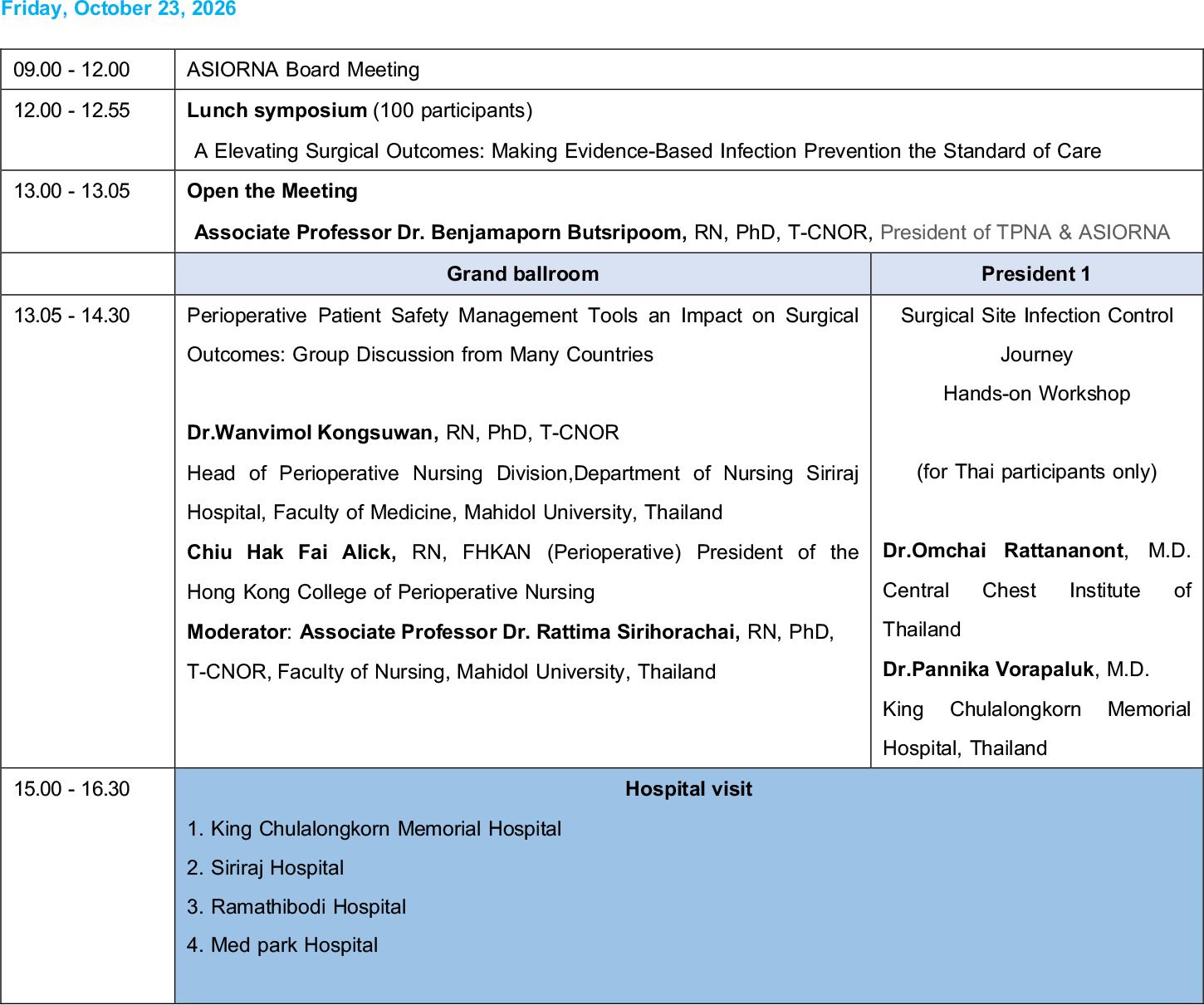The image size is (1204, 1005).
Task: Select the Ramathibodi Hospital list item
Action: pos(296,907)
